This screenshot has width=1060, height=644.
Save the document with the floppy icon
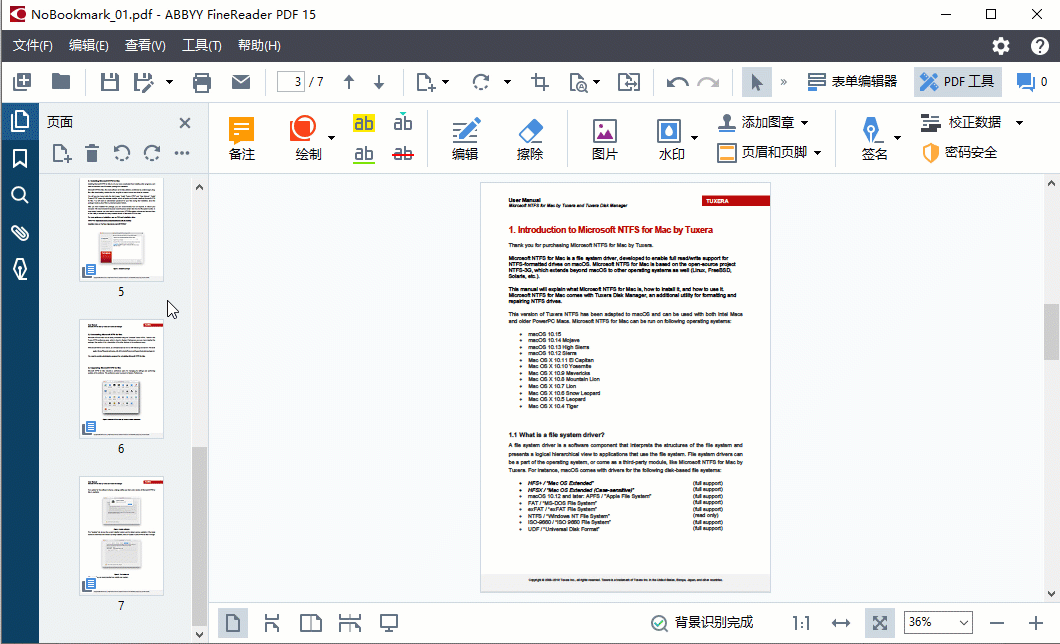(x=110, y=82)
